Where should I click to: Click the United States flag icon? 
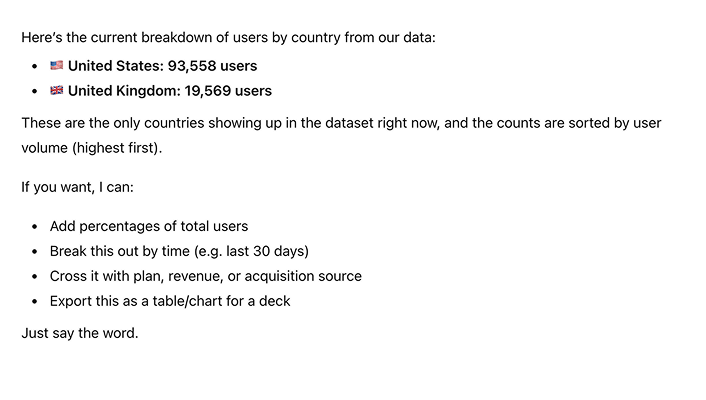57,66
